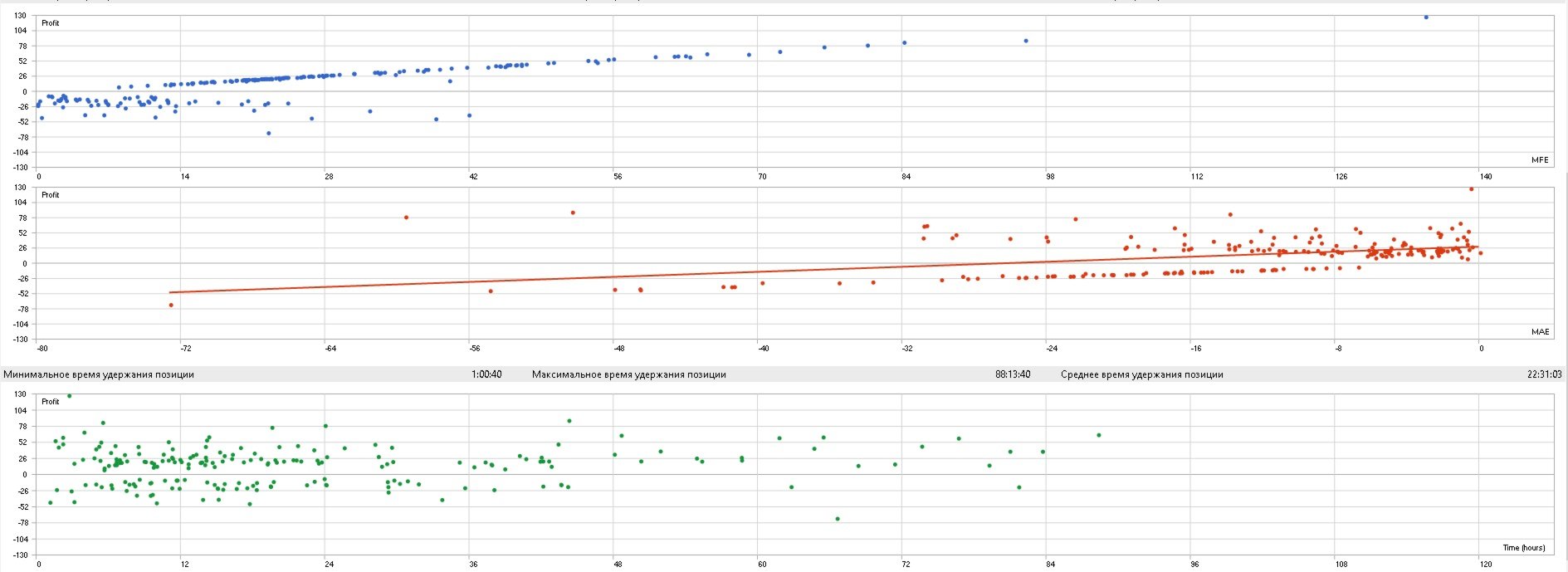The image size is (1568, 572).
Task: Click the Profit label in the green time chart
Action: [51, 402]
